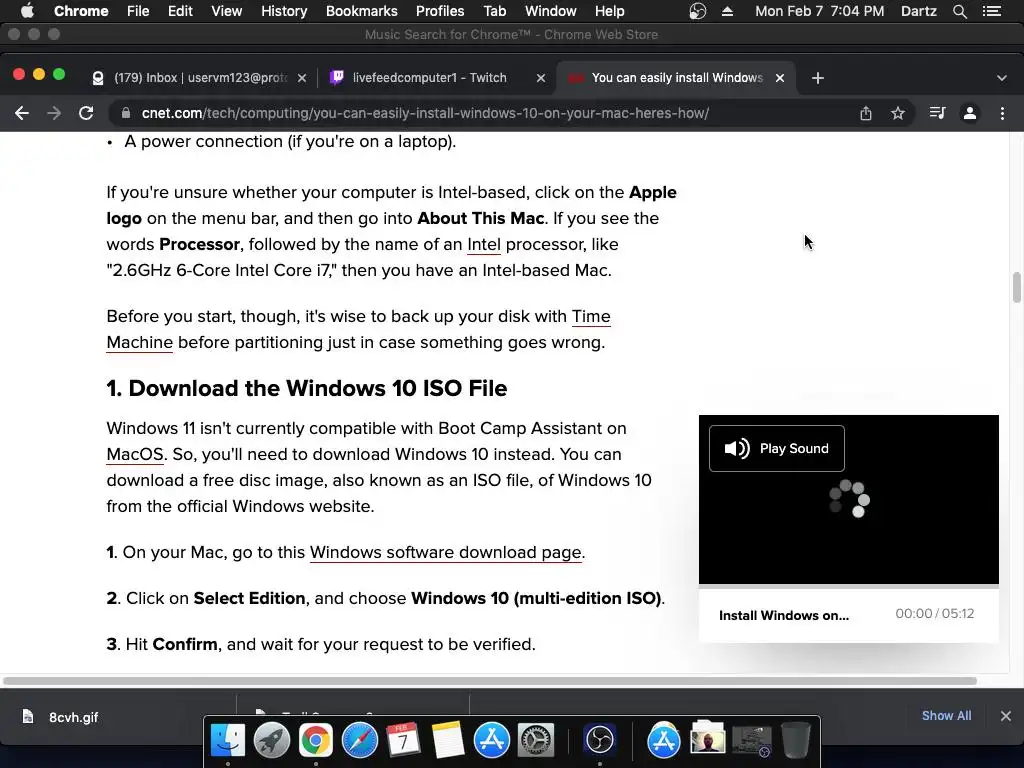Follow the Intel link

pos(484,245)
